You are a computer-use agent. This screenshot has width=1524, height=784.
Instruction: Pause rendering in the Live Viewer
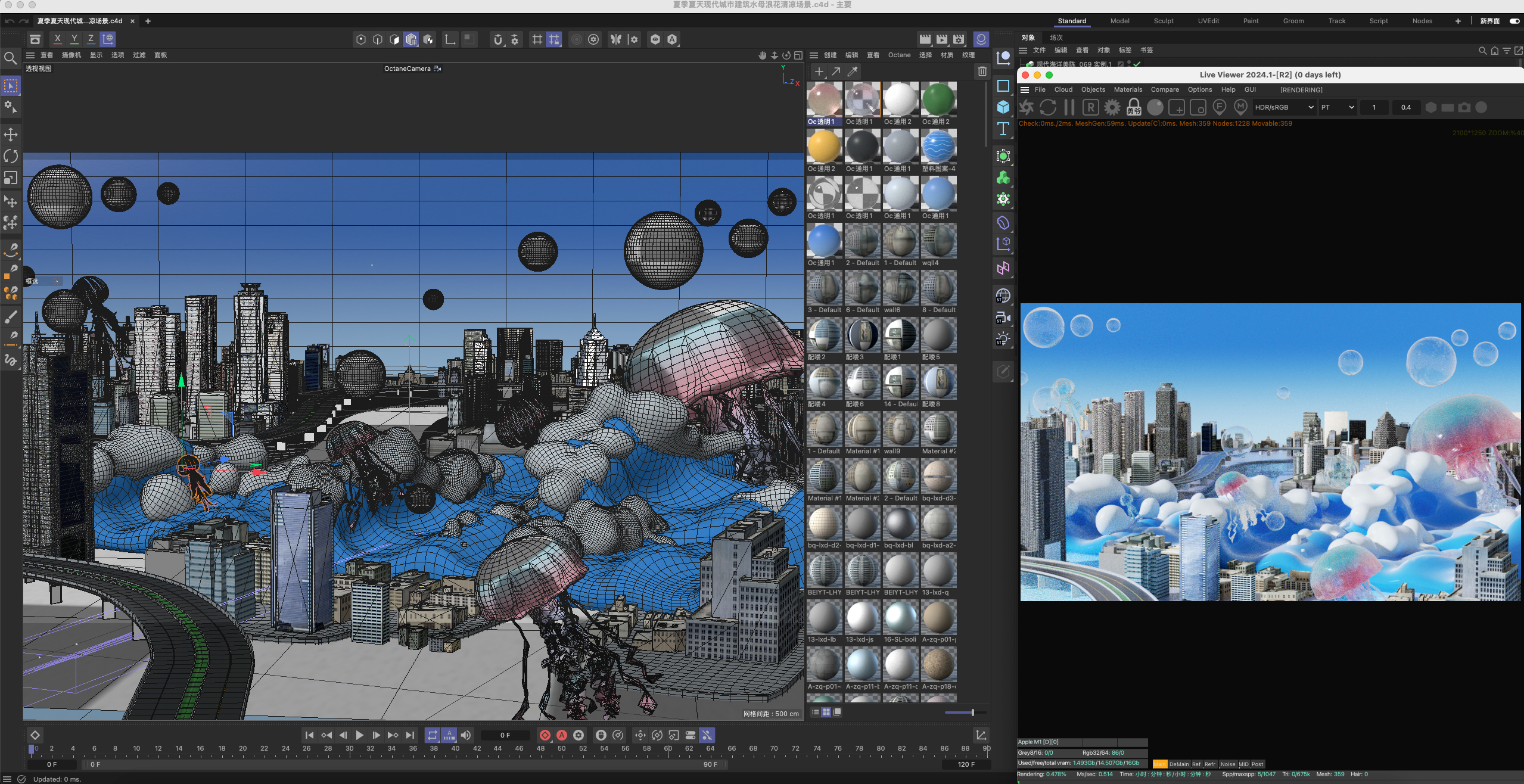(x=1069, y=107)
